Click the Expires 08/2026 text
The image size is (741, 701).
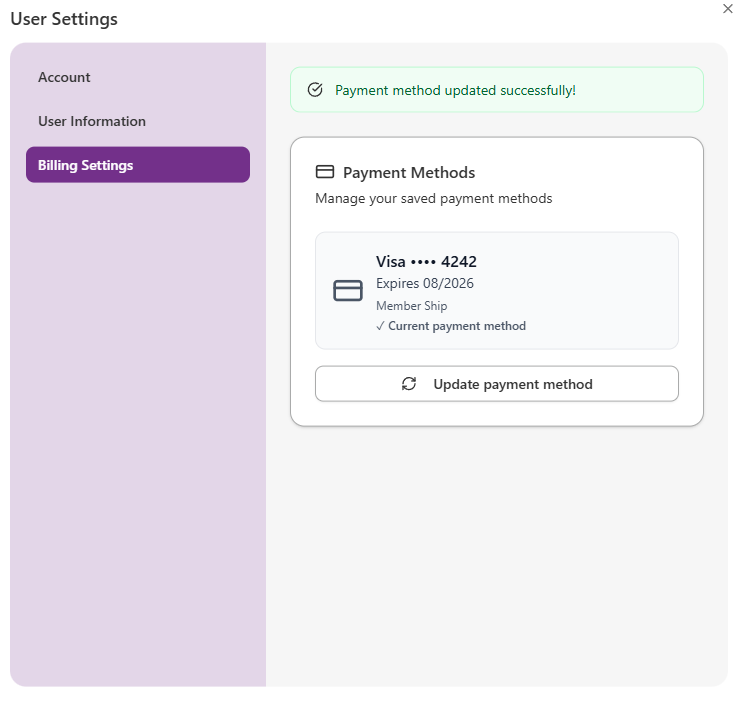[424, 283]
